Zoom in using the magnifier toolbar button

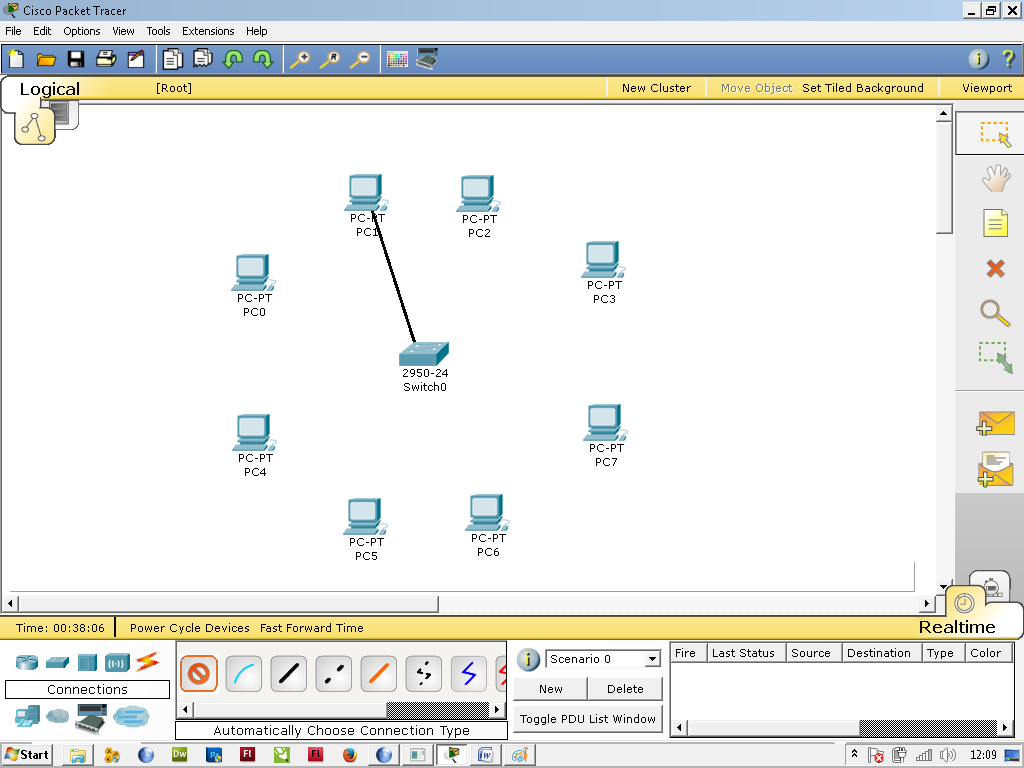pos(300,59)
